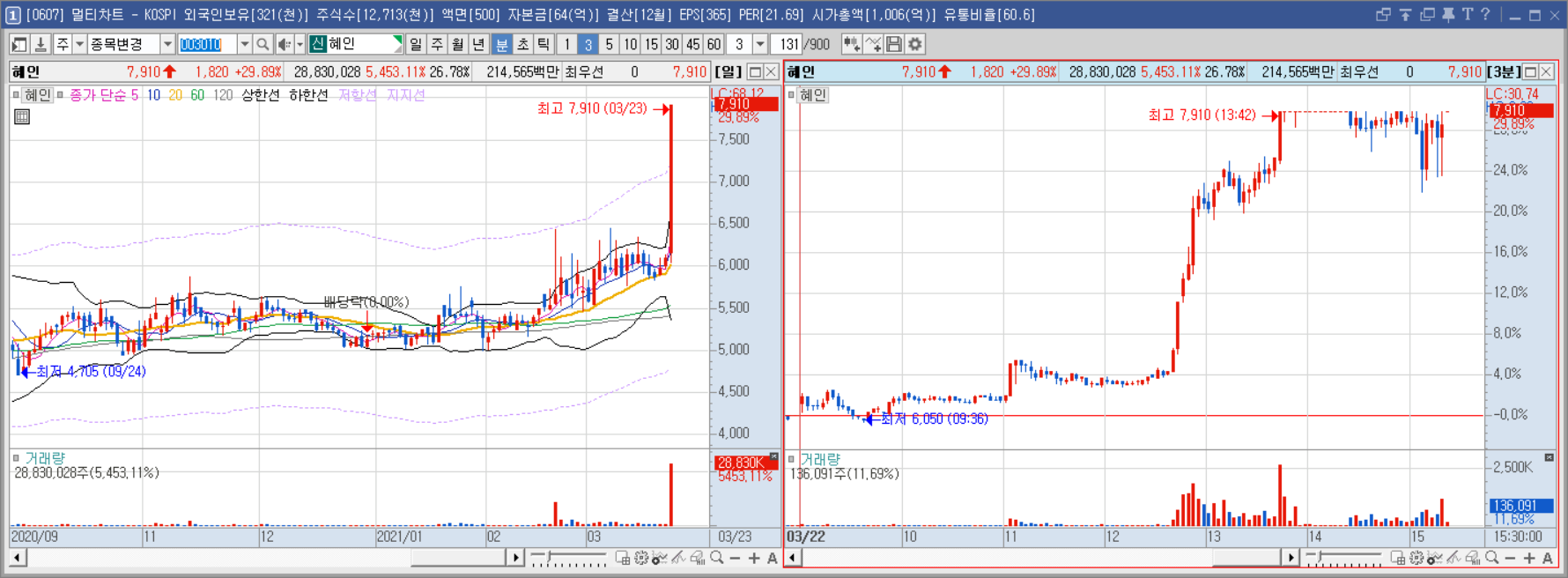
Task: Click 거래량 volume label in 3-minute chart
Action: (x=820, y=459)
